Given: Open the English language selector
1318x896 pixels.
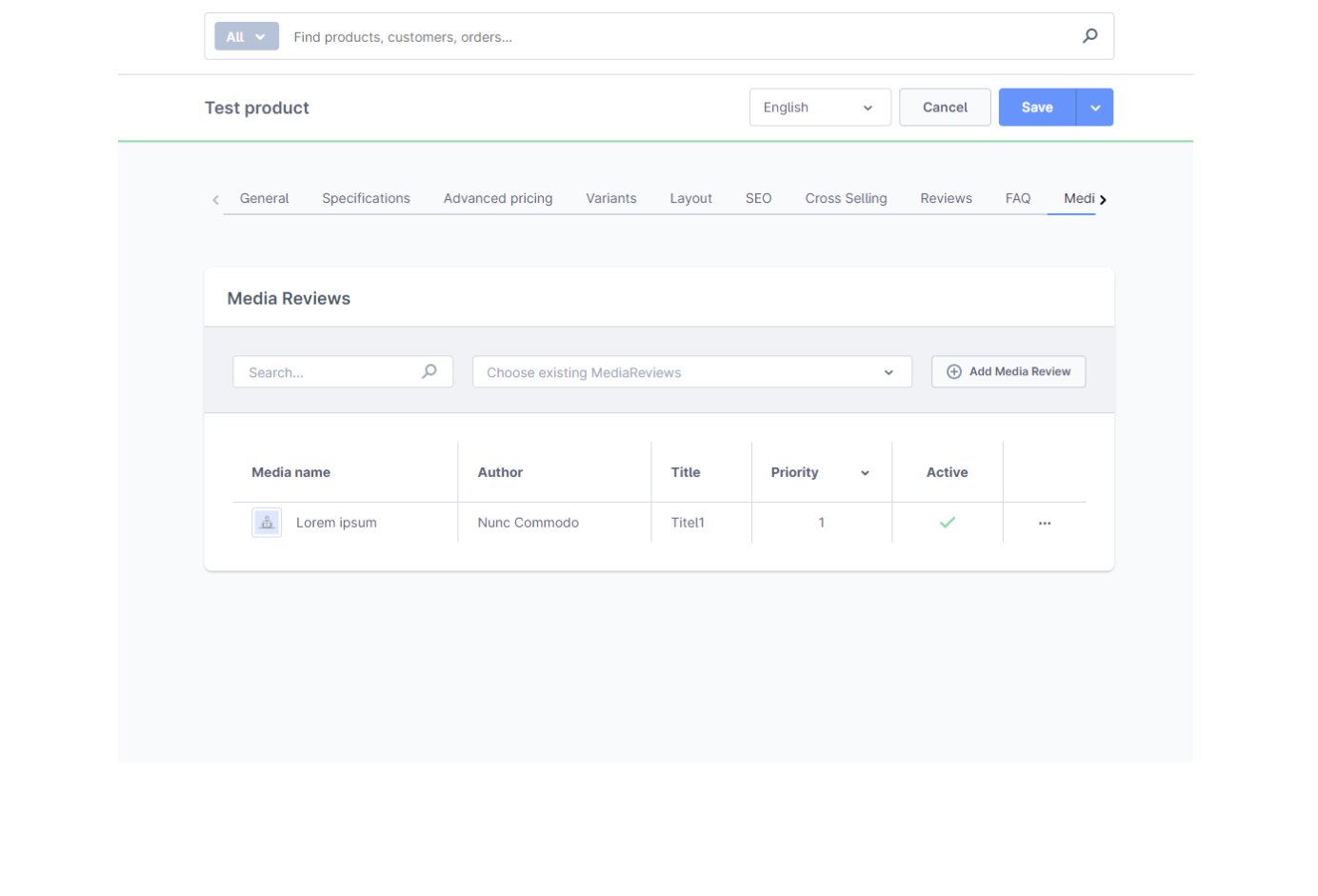Looking at the screenshot, I should 820,108.
